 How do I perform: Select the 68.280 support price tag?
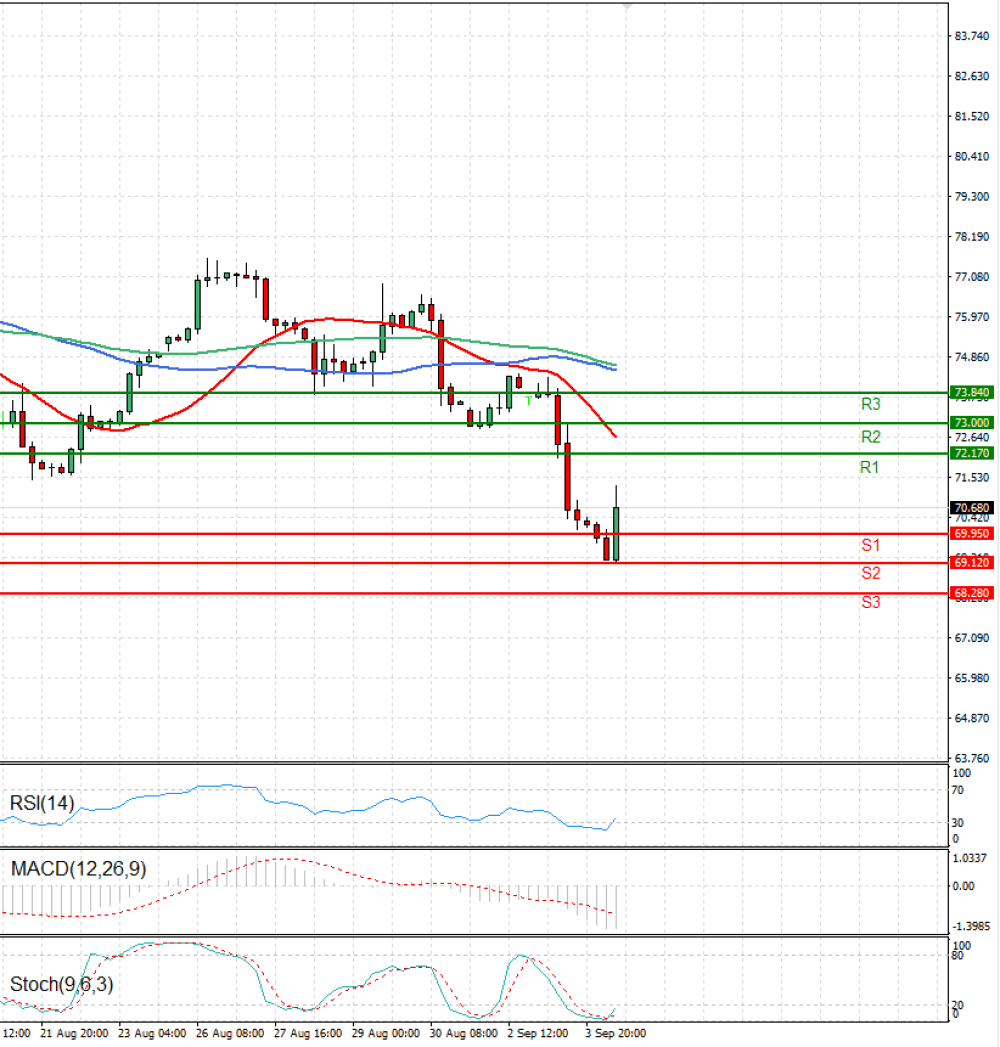tap(971, 593)
